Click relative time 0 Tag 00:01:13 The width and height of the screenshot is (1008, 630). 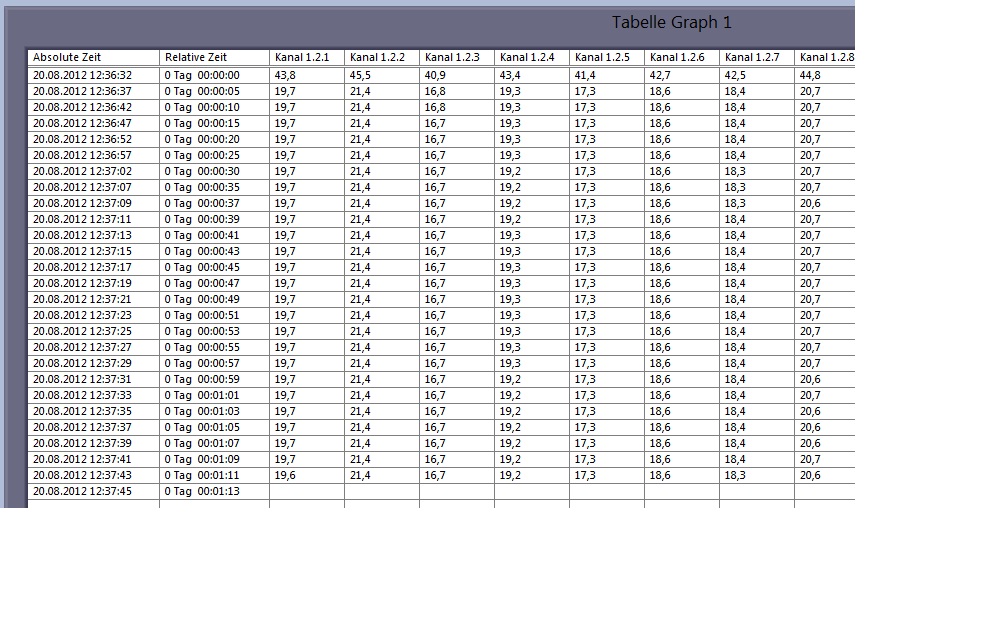click(x=214, y=491)
